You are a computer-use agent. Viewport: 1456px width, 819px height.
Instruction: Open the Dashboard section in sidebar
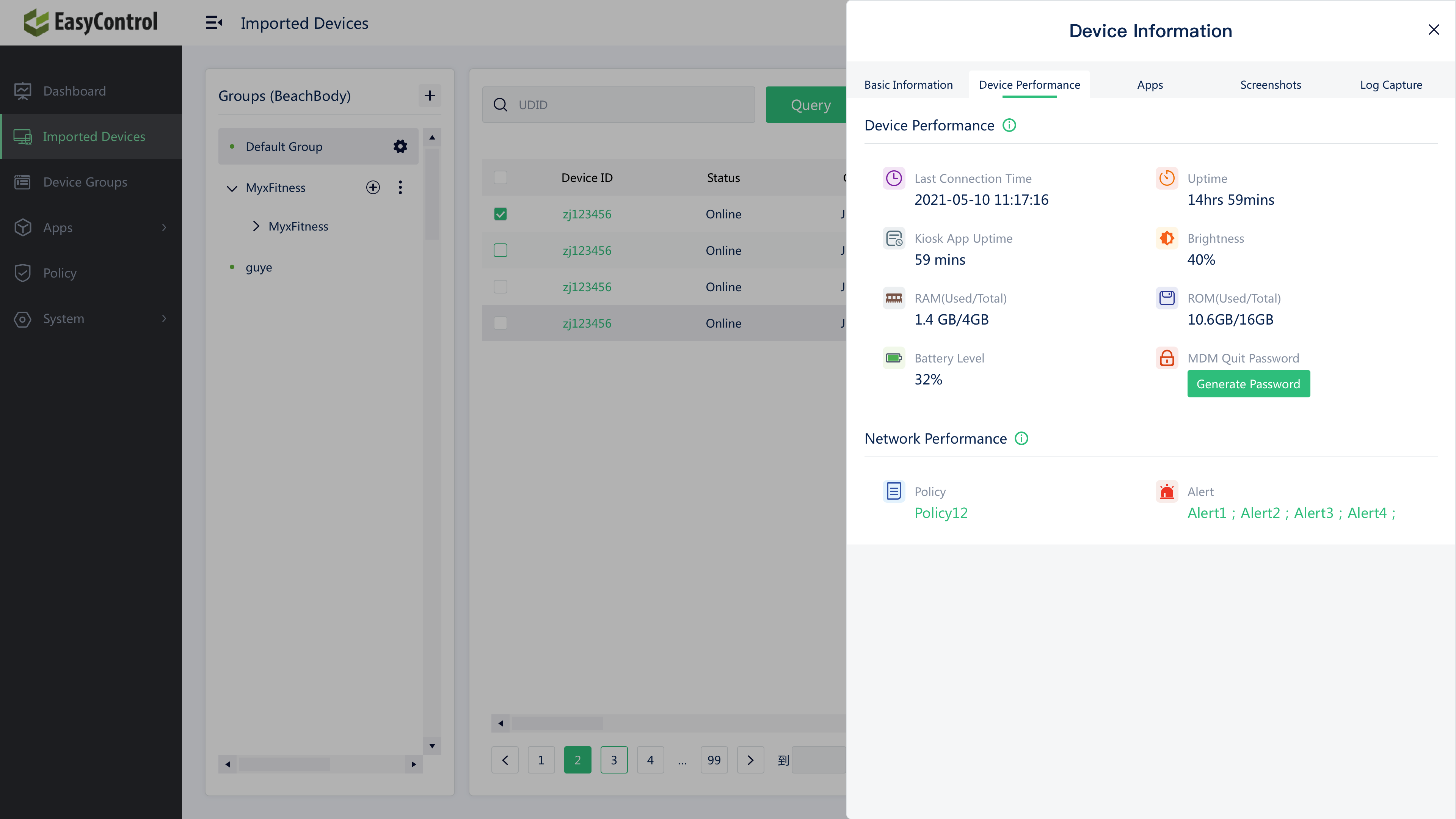point(74,91)
